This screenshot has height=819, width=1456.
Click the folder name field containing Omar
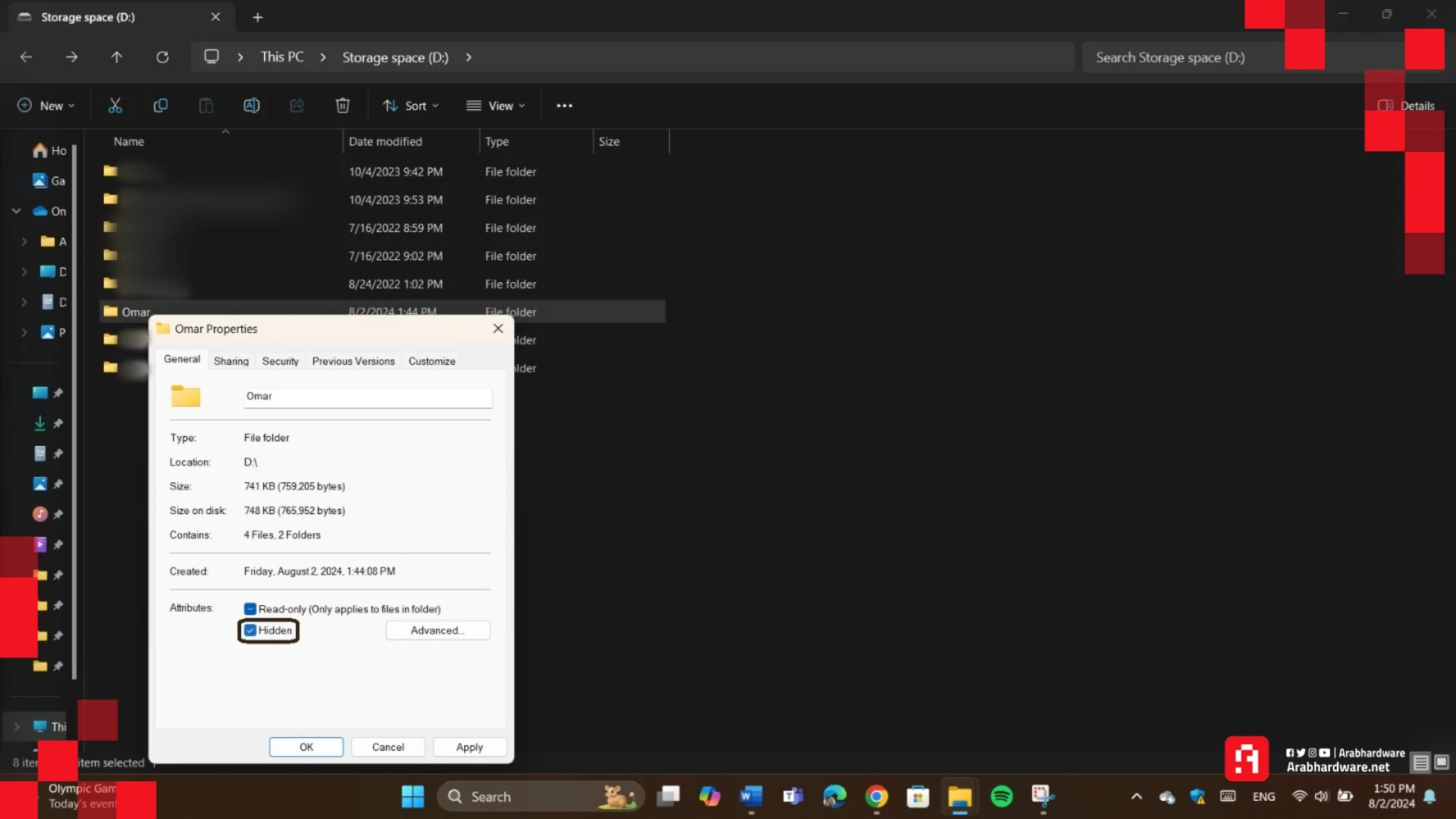click(368, 397)
